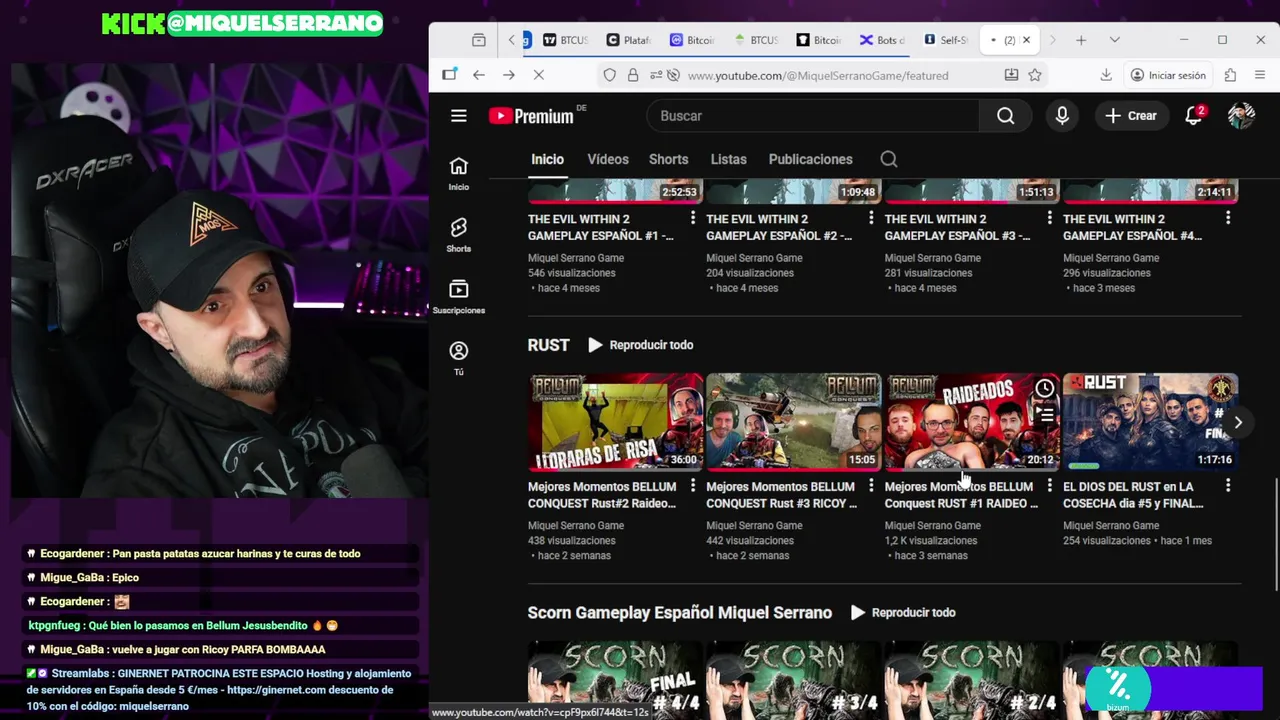Bookmark this page with the star
Viewport: 1280px width, 720px height.
1035,75
